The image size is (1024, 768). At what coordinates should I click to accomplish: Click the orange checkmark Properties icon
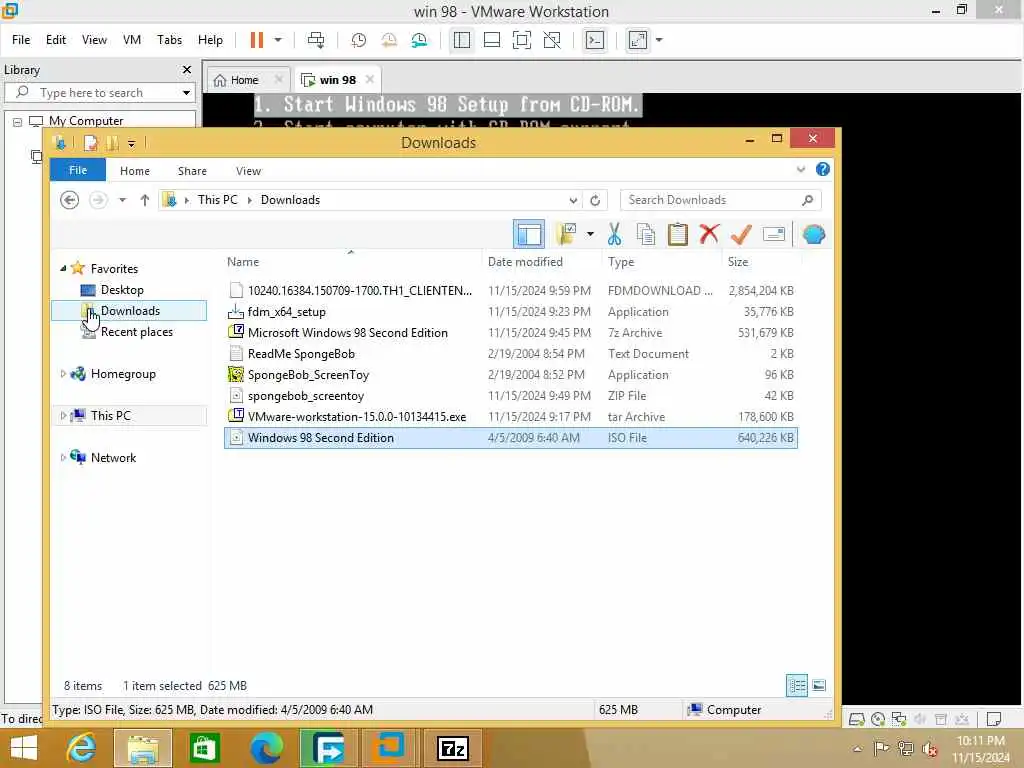click(x=741, y=234)
